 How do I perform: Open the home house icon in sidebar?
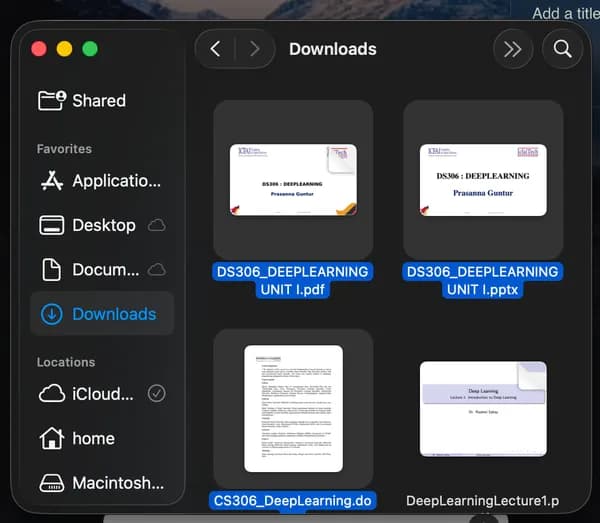pyautogui.click(x=52, y=438)
